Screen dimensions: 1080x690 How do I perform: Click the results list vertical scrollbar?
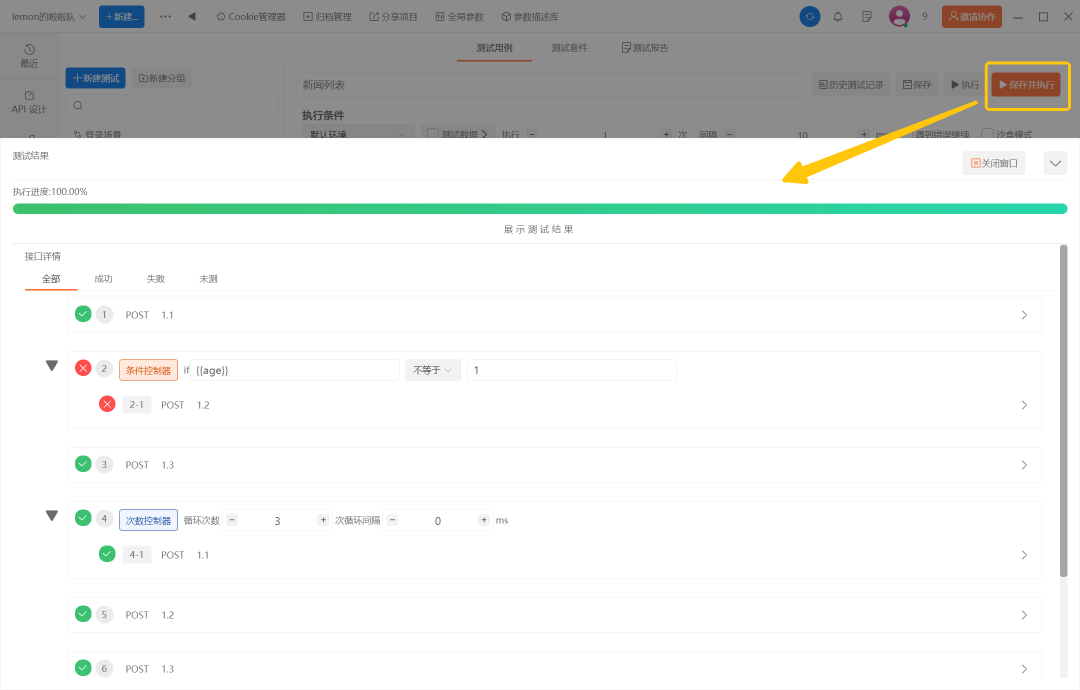[1063, 410]
